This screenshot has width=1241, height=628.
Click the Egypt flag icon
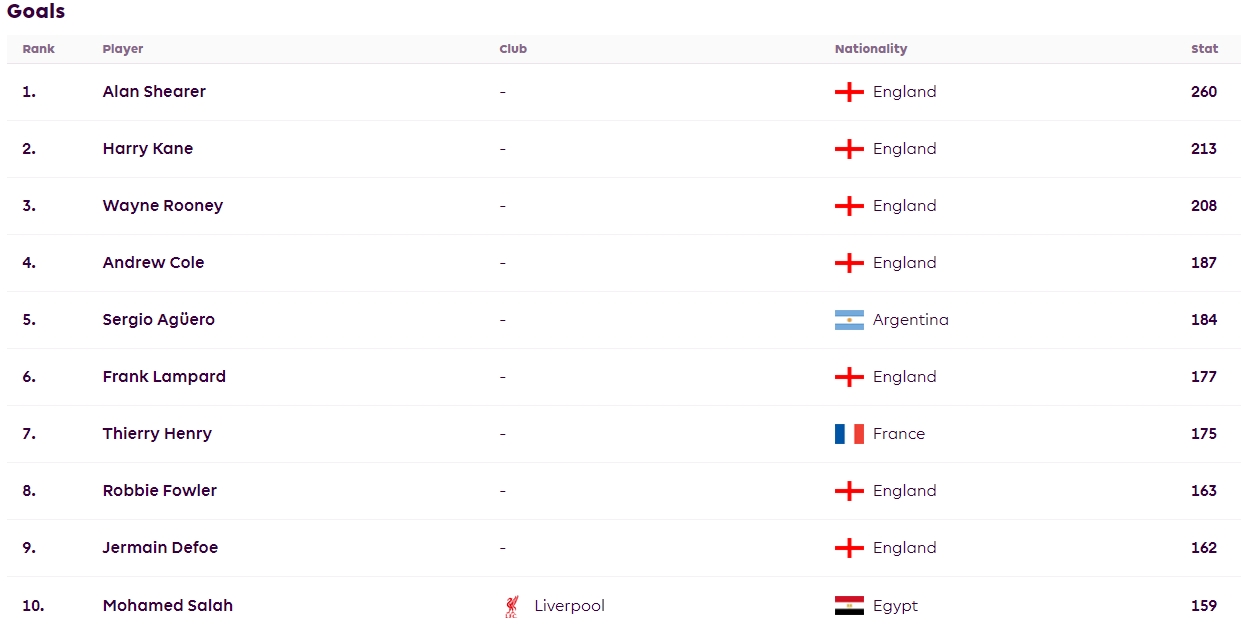tap(849, 606)
